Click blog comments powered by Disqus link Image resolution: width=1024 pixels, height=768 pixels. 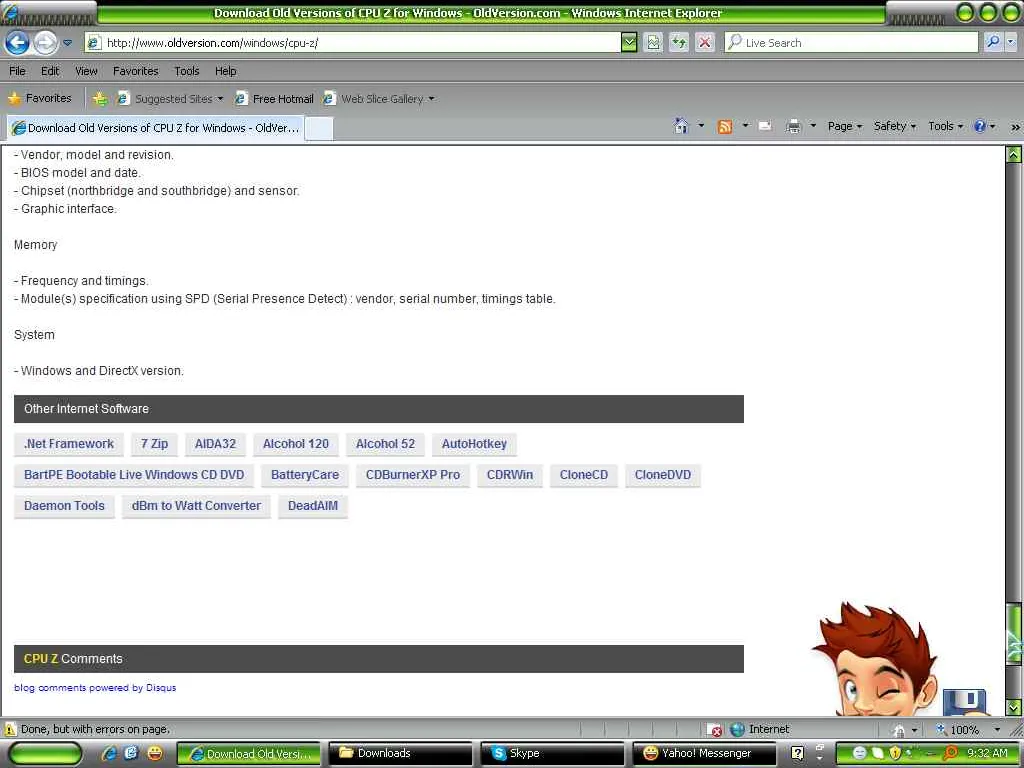coord(95,688)
